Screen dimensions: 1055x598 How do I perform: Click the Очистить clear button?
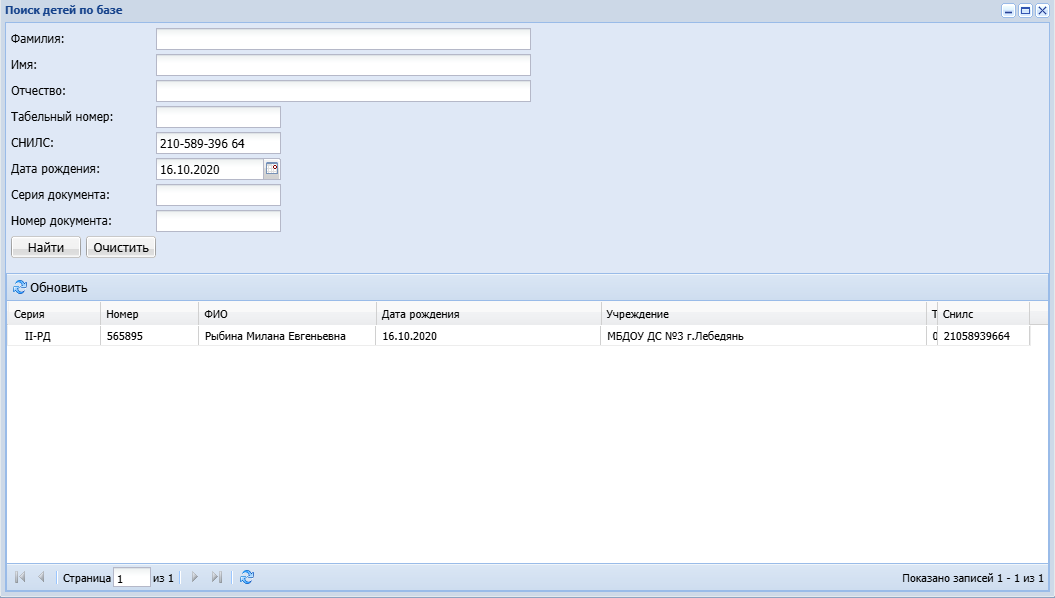pos(121,247)
